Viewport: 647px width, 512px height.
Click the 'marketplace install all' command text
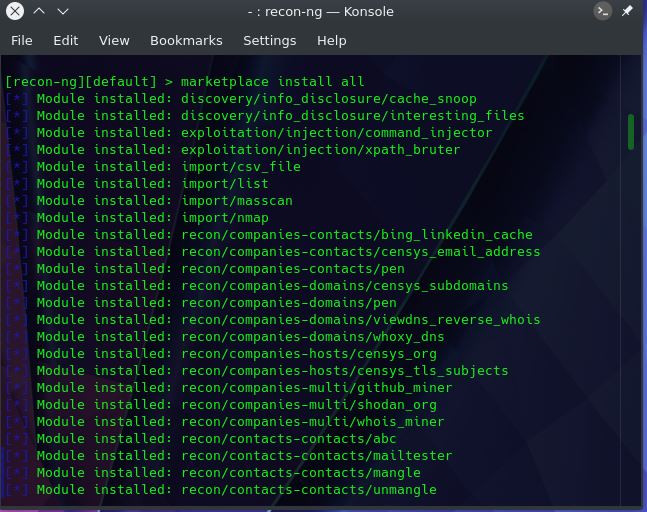coord(273,82)
